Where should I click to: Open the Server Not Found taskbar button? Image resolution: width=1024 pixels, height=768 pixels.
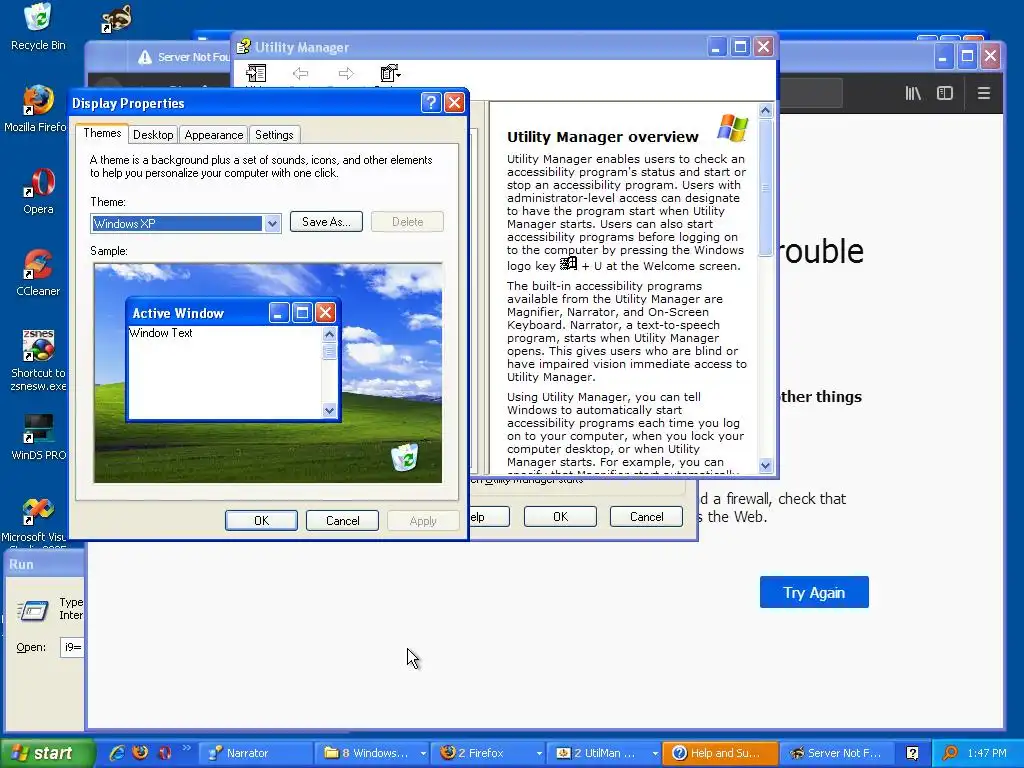837,753
